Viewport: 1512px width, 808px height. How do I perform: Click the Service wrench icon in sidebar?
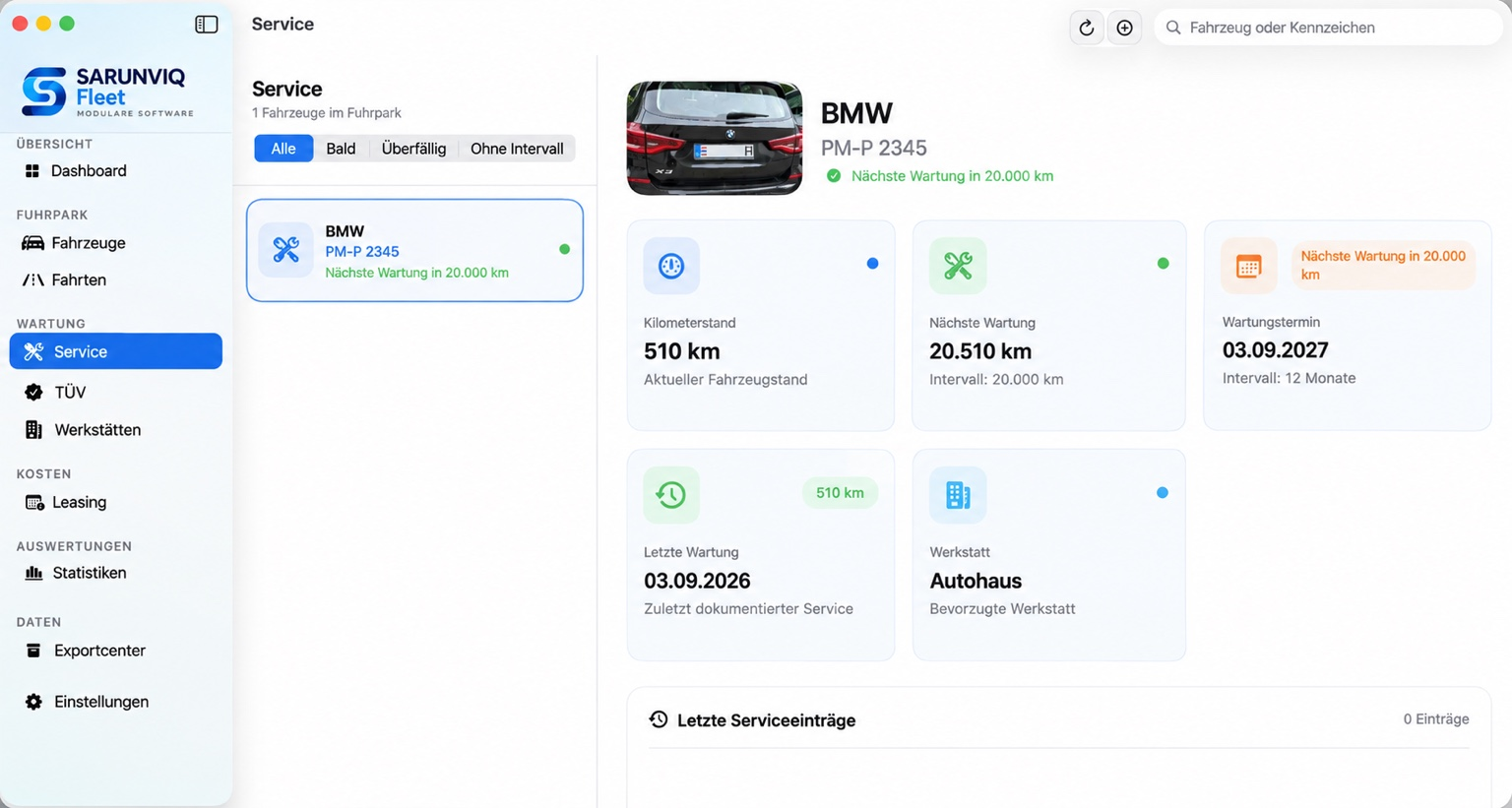click(33, 351)
